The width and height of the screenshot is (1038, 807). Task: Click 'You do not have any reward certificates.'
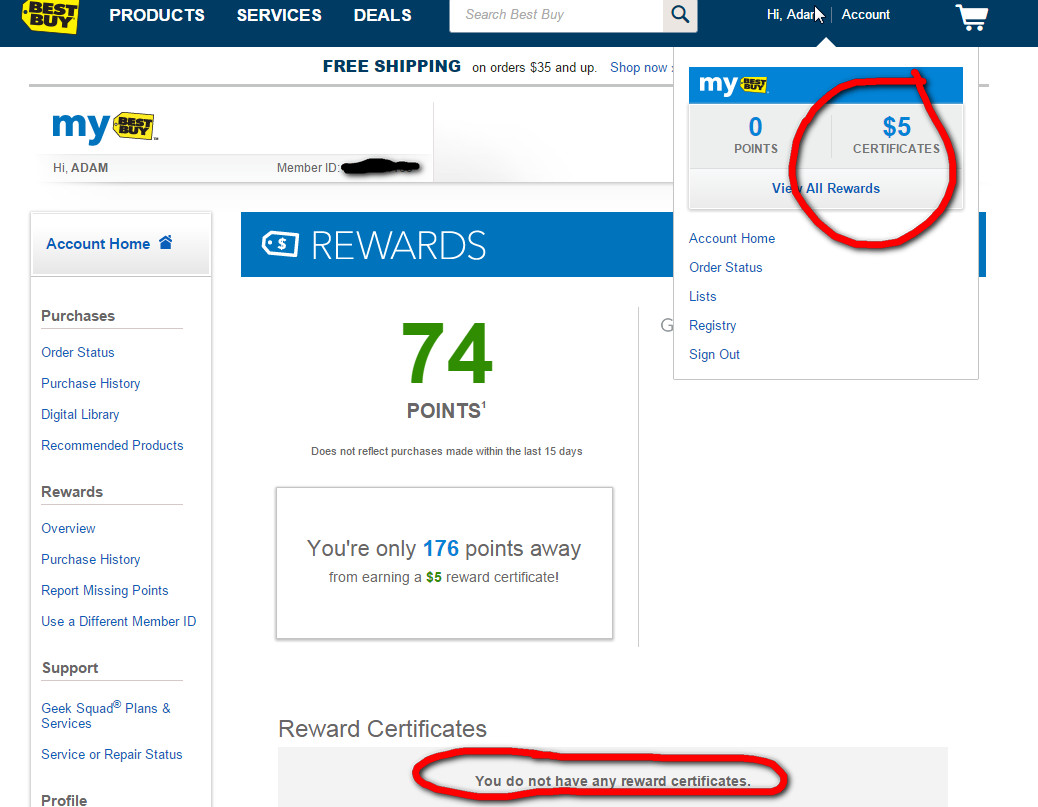click(613, 781)
